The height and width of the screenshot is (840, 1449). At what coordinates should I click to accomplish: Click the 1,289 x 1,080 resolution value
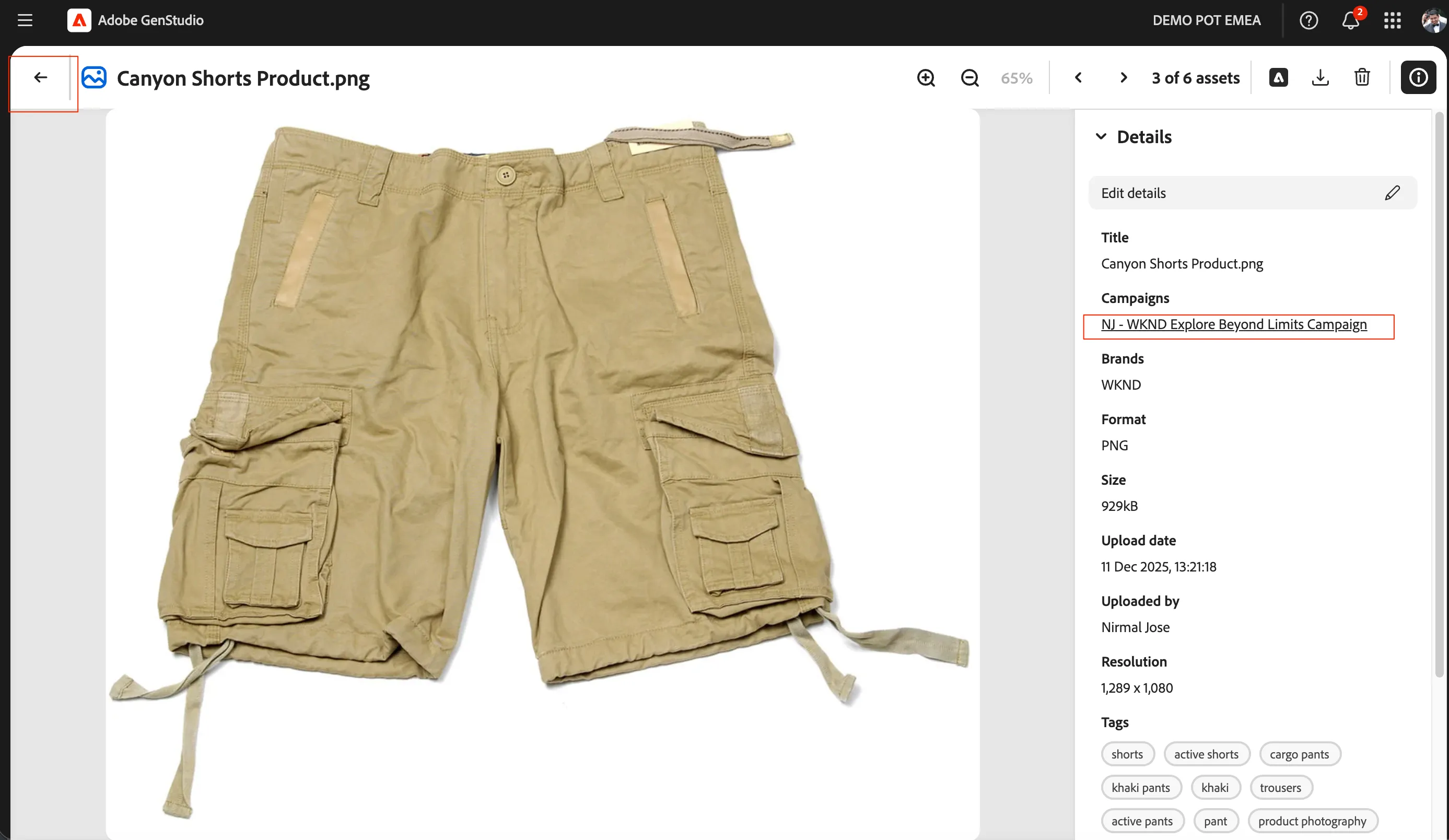point(1137,688)
